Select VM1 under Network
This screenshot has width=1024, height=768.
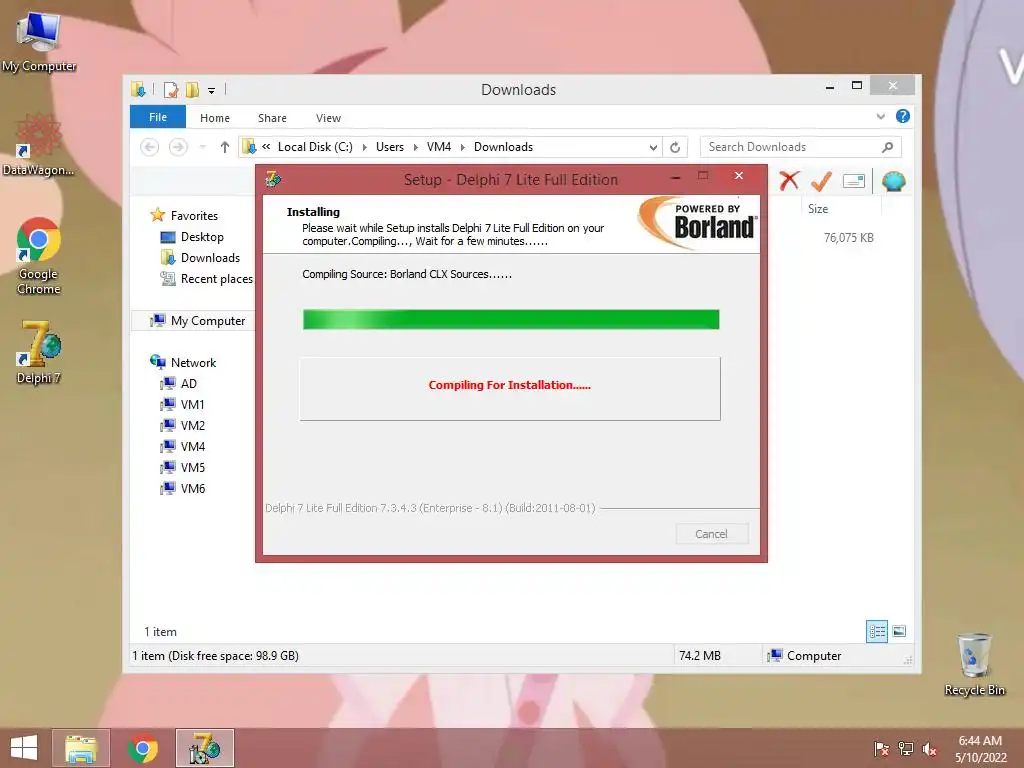click(x=192, y=404)
